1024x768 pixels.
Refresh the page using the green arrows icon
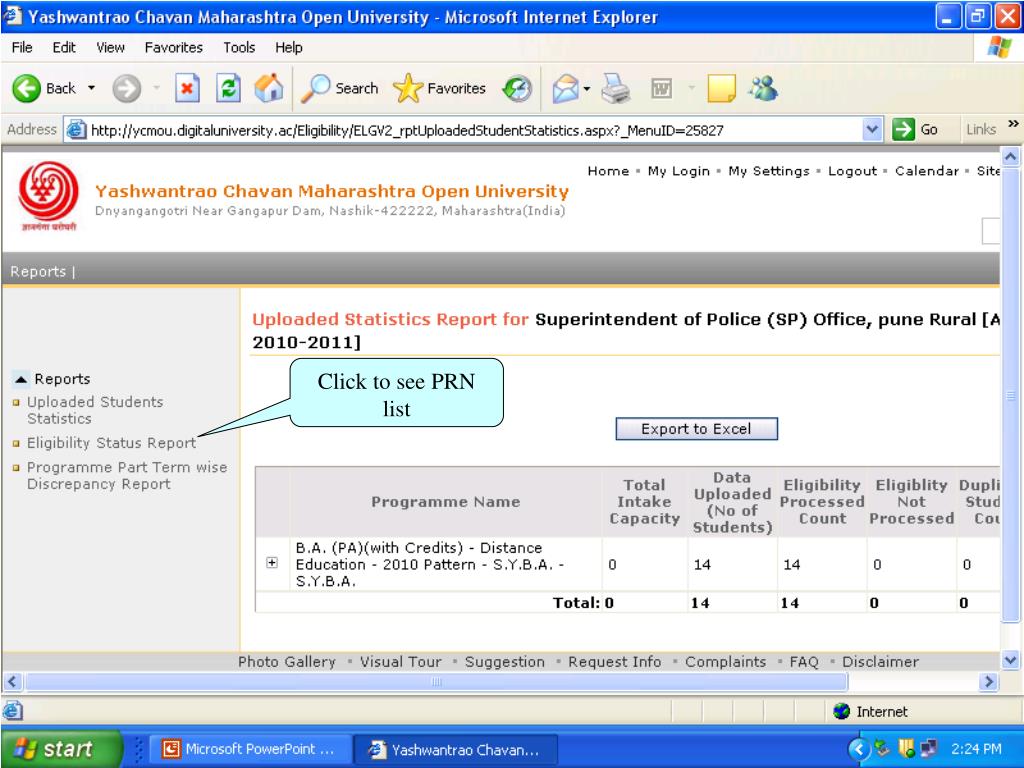(x=228, y=88)
